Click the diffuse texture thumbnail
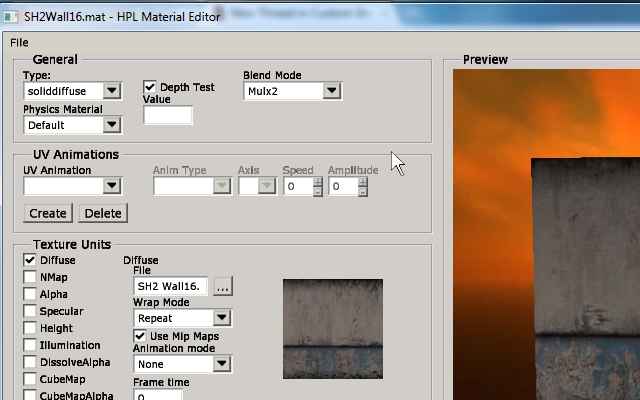Viewport: 640px width, 400px height. click(x=333, y=329)
